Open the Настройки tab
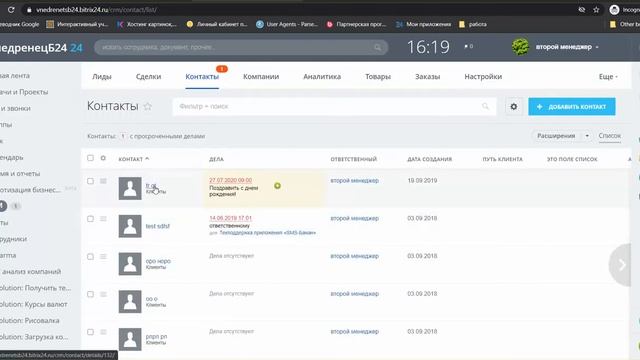This screenshot has width=640, height=360. (483, 76)
